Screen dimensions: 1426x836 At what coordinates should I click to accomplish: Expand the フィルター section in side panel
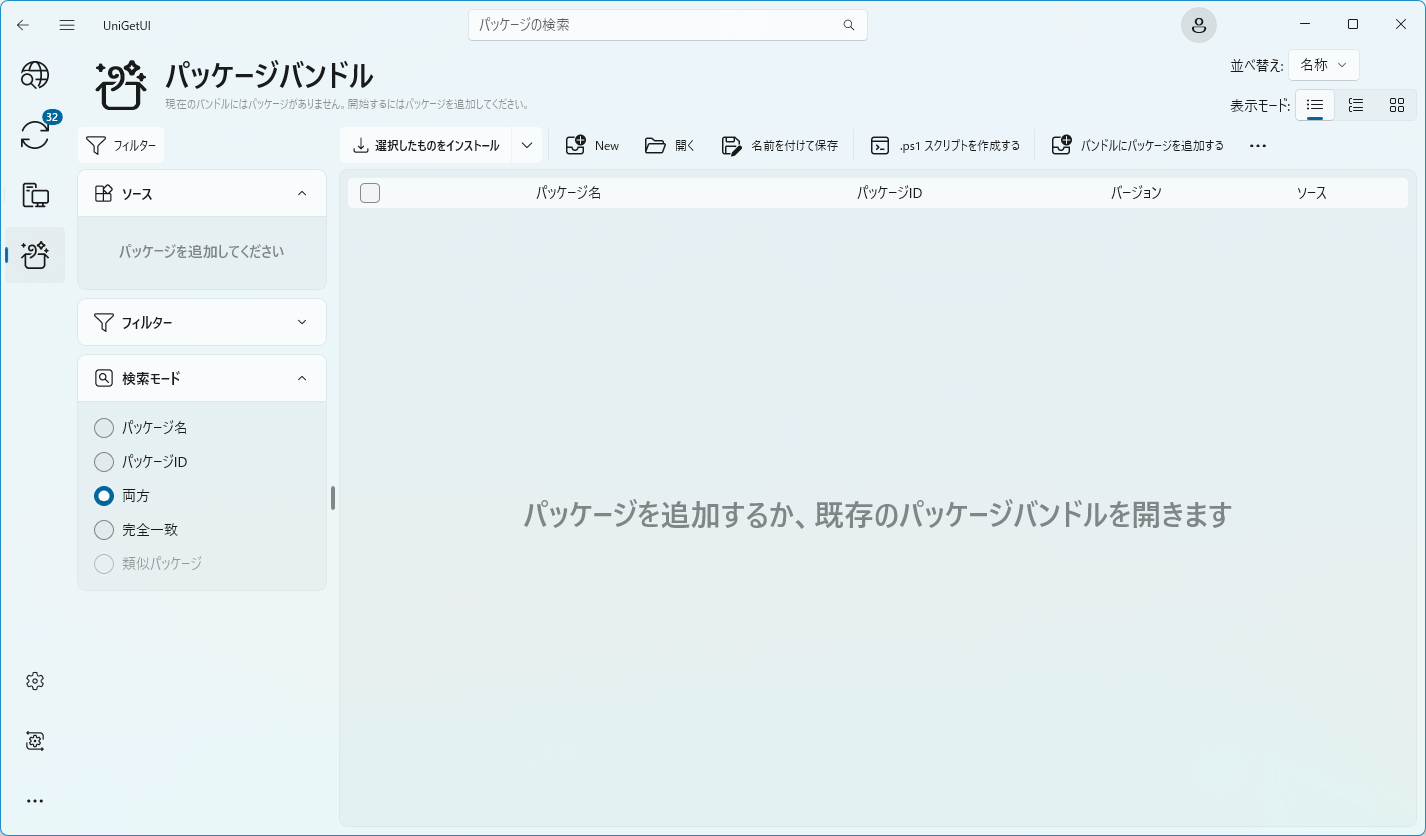(202, 322)
